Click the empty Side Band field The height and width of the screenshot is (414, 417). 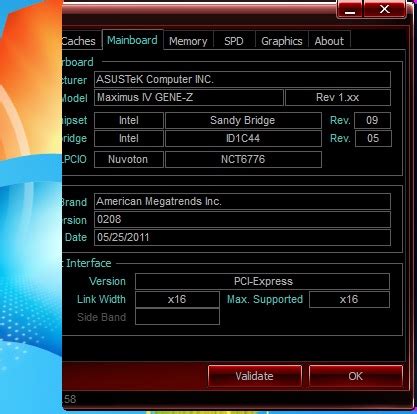177,317
